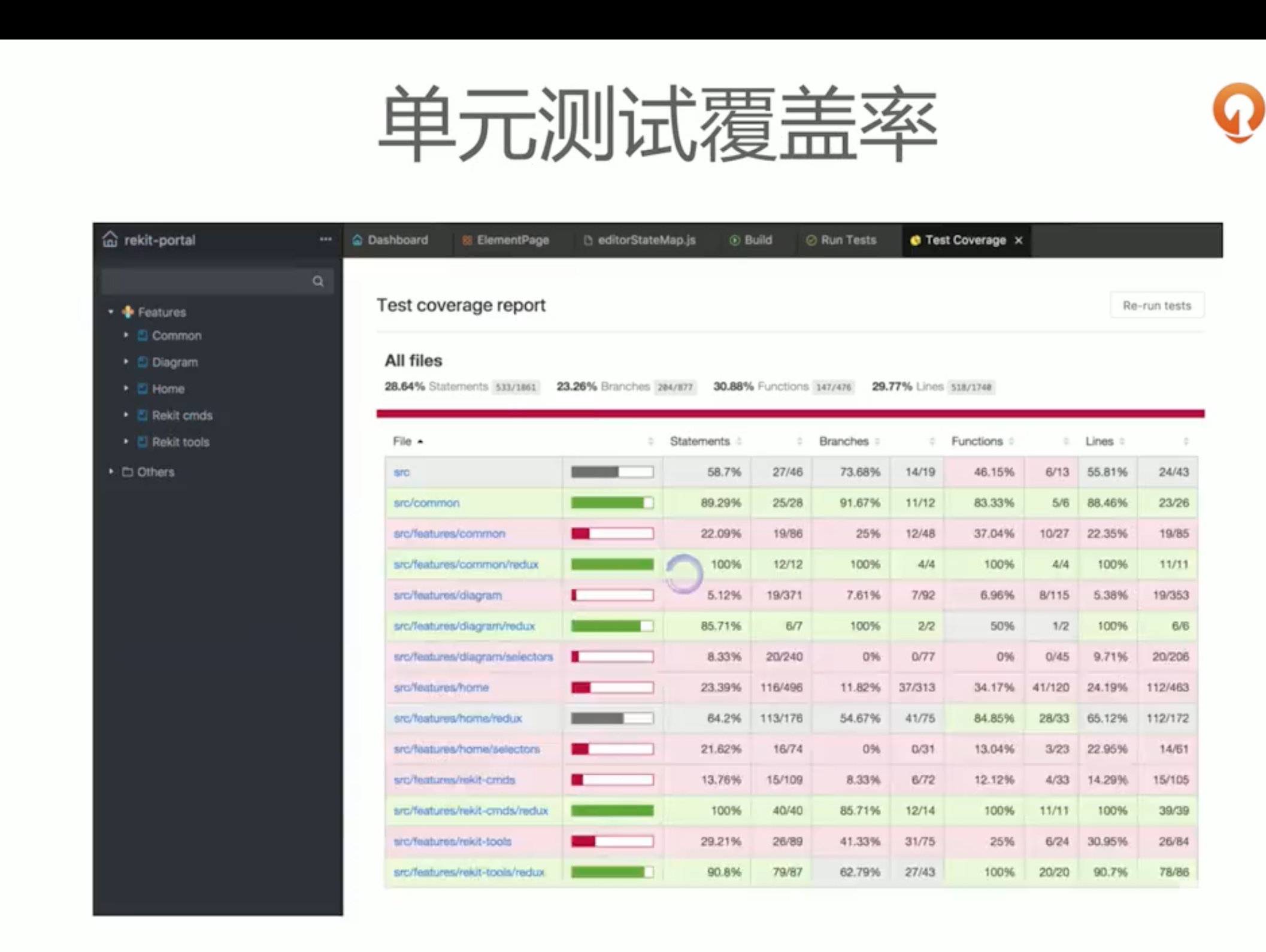Screen dimensions: 1266x952
Task: Open the src/features/home/redux link
Action: [458, 718]
